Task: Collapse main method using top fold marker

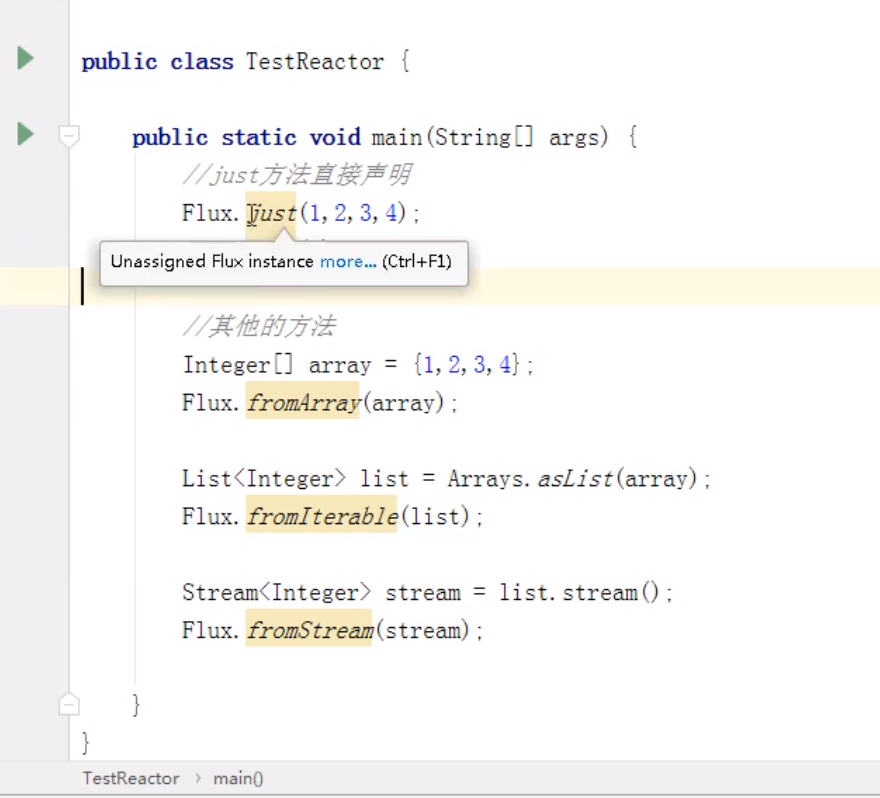Action: [x=69, y=136]
